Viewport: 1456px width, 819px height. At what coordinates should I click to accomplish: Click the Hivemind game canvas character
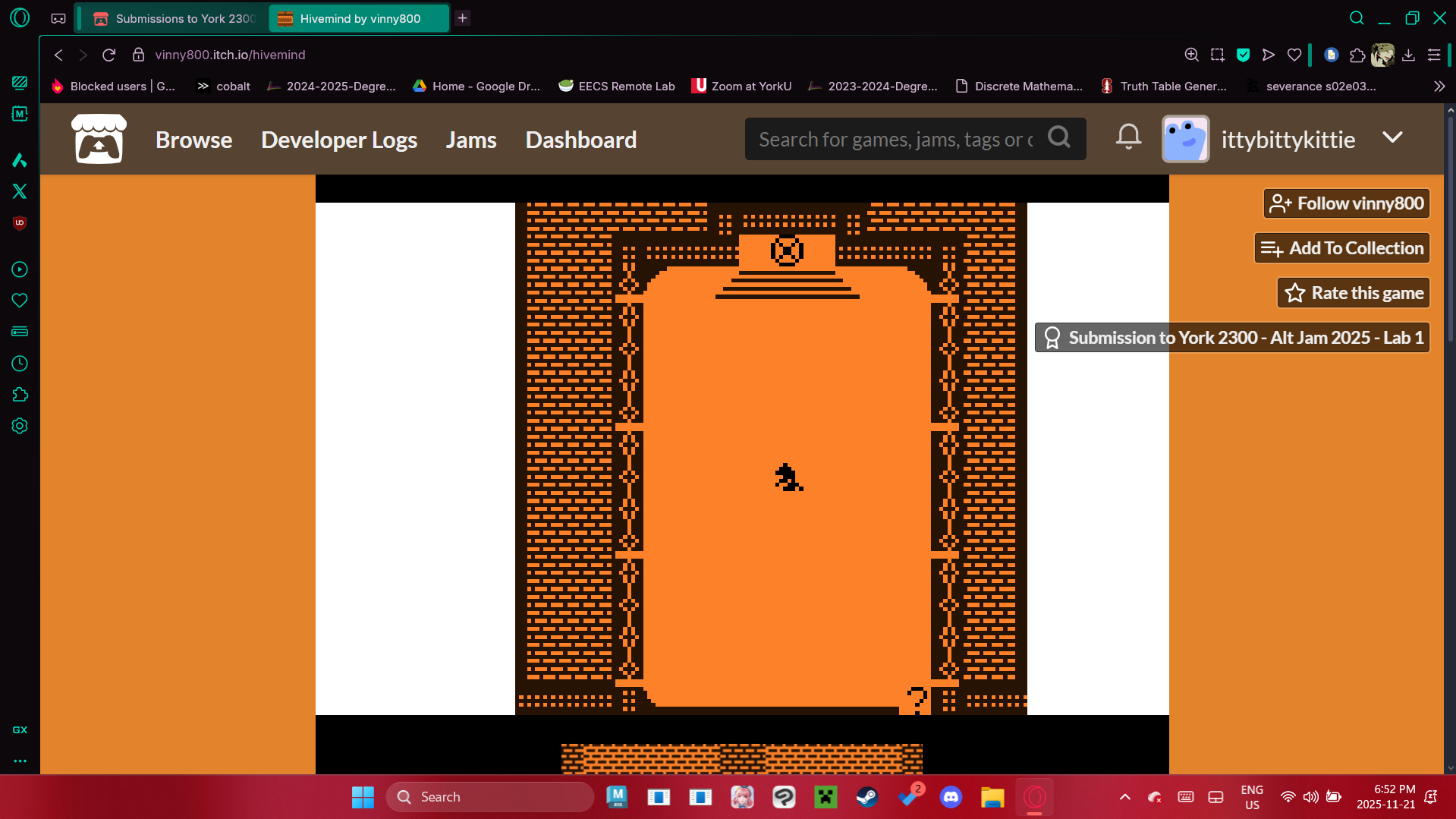point(788,477)
